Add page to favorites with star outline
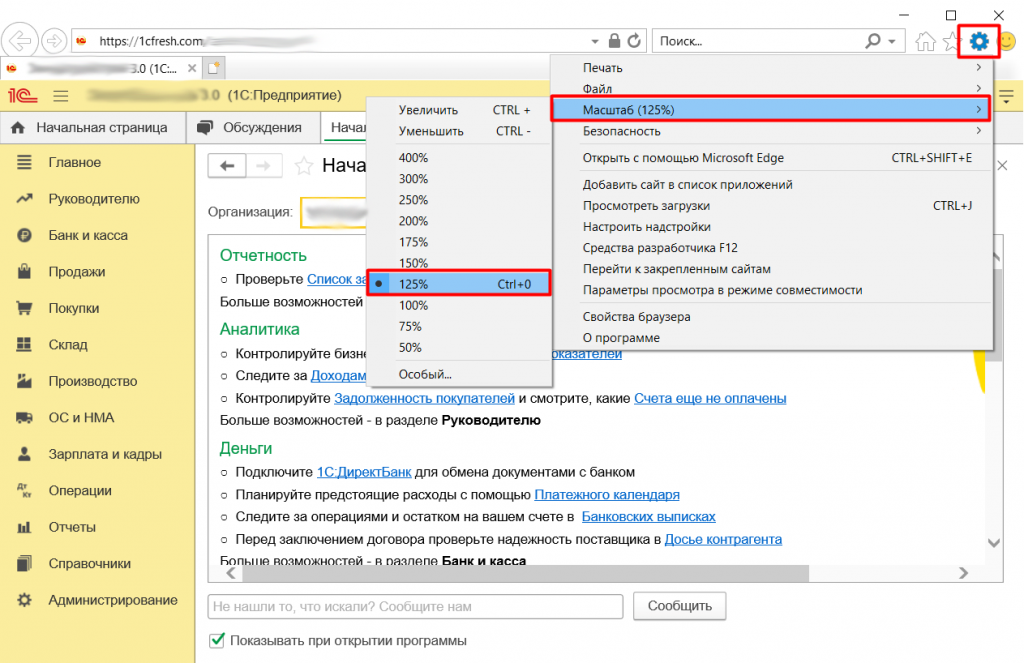 click(x=303, y=166)
